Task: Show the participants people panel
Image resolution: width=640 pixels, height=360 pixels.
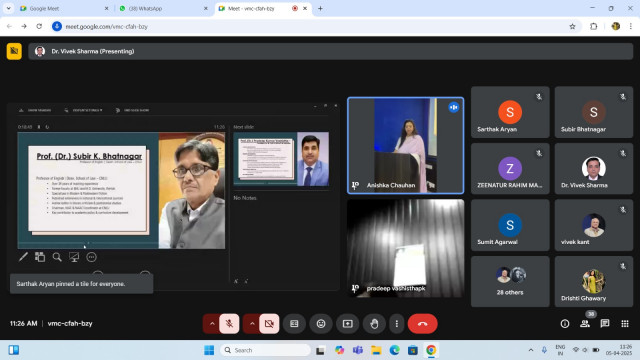Action: tap(585, 324)
